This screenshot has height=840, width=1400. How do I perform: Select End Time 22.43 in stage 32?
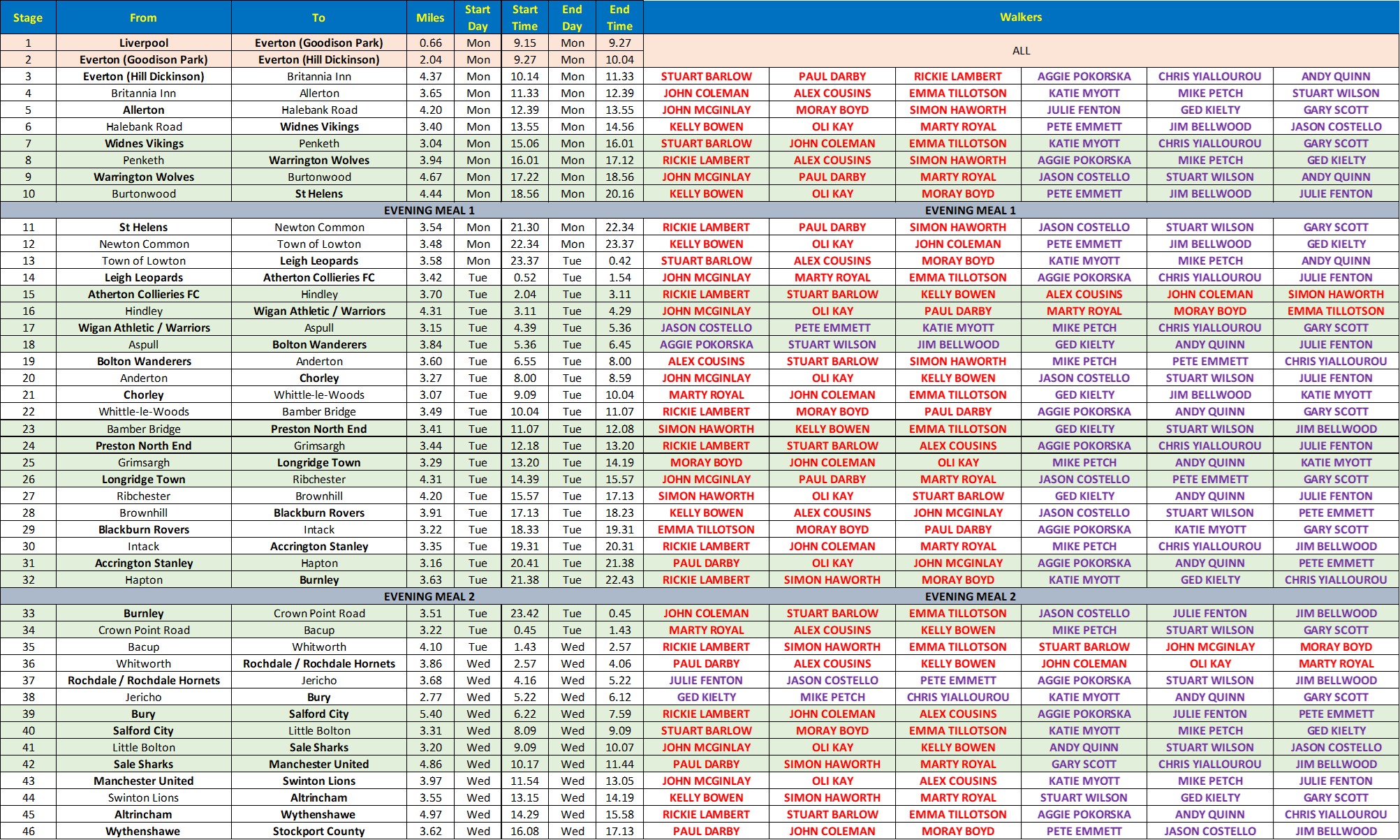pyautogui.click(x=619, y=580)
